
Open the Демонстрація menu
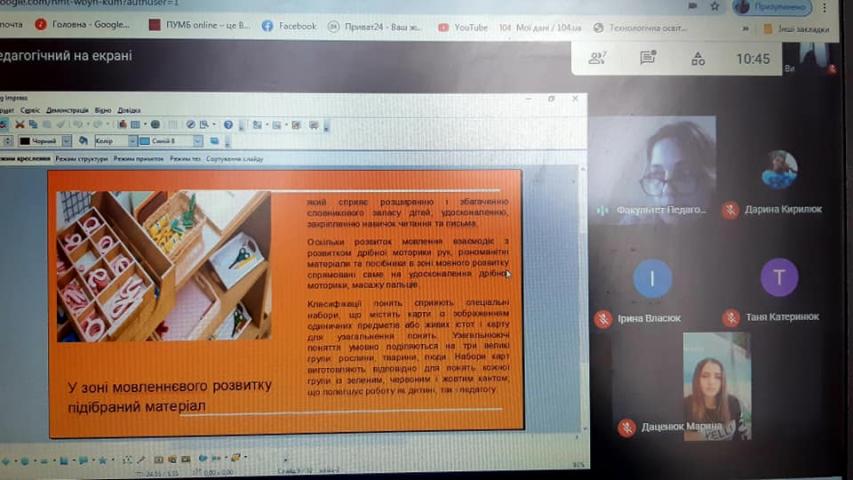(67, 110)
